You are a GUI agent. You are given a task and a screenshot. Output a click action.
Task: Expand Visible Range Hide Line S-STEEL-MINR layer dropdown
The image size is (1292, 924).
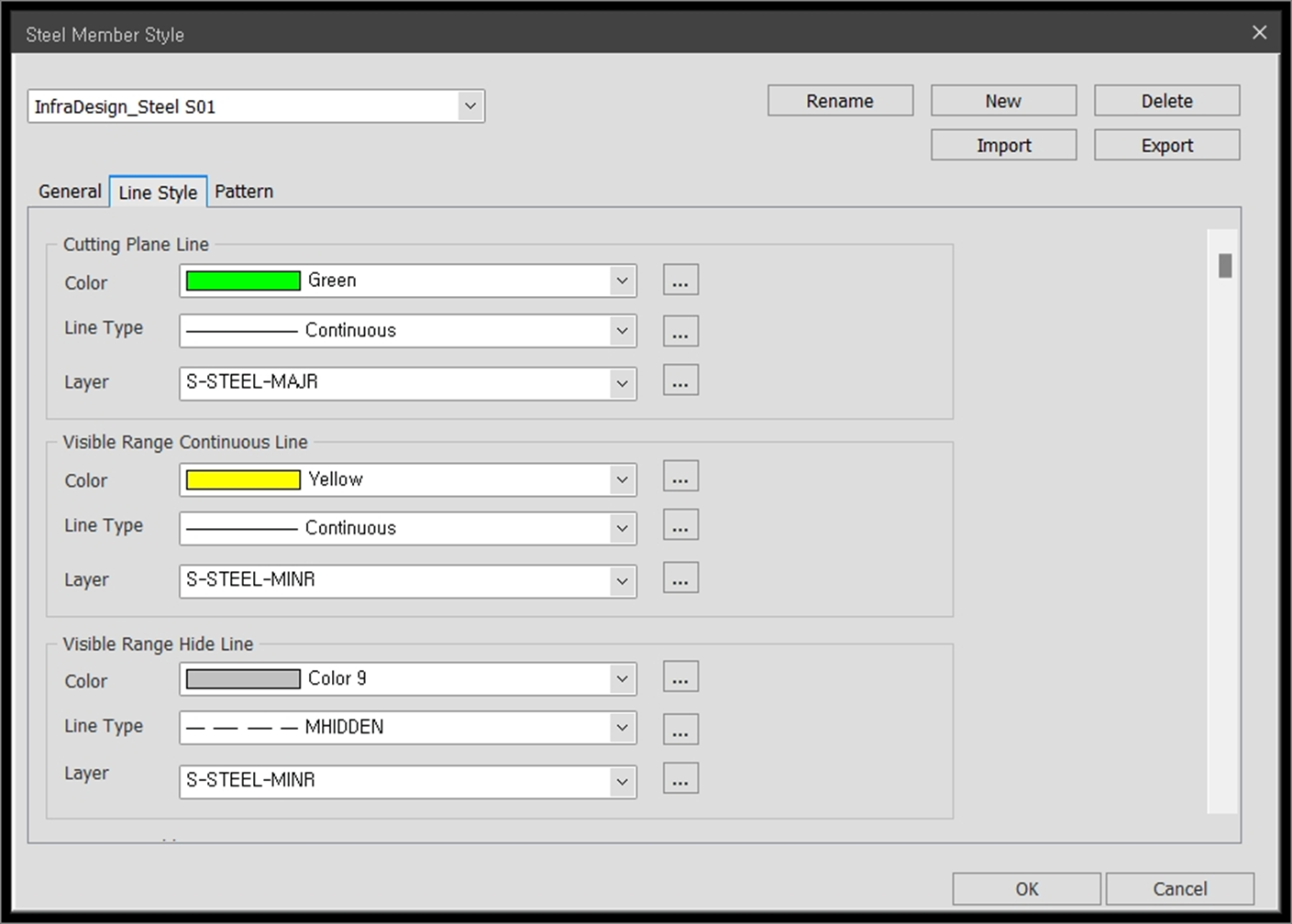623,782
